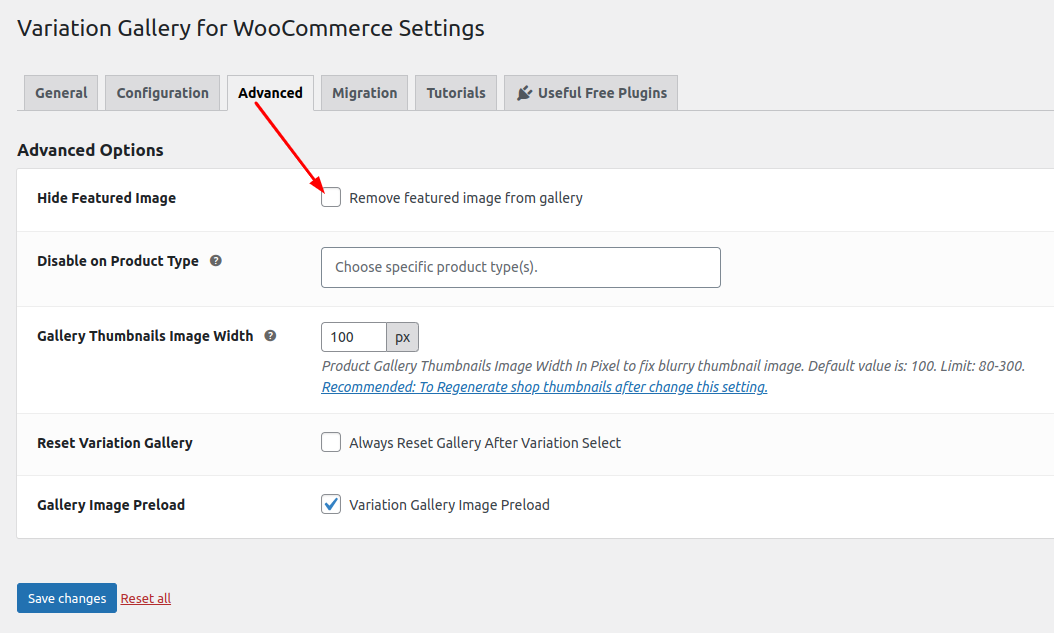Viewport: 1054px width, 633px height.
Task: Click the Hide Featured Image label
Action: pyautogui.click(x=106, y=198)
